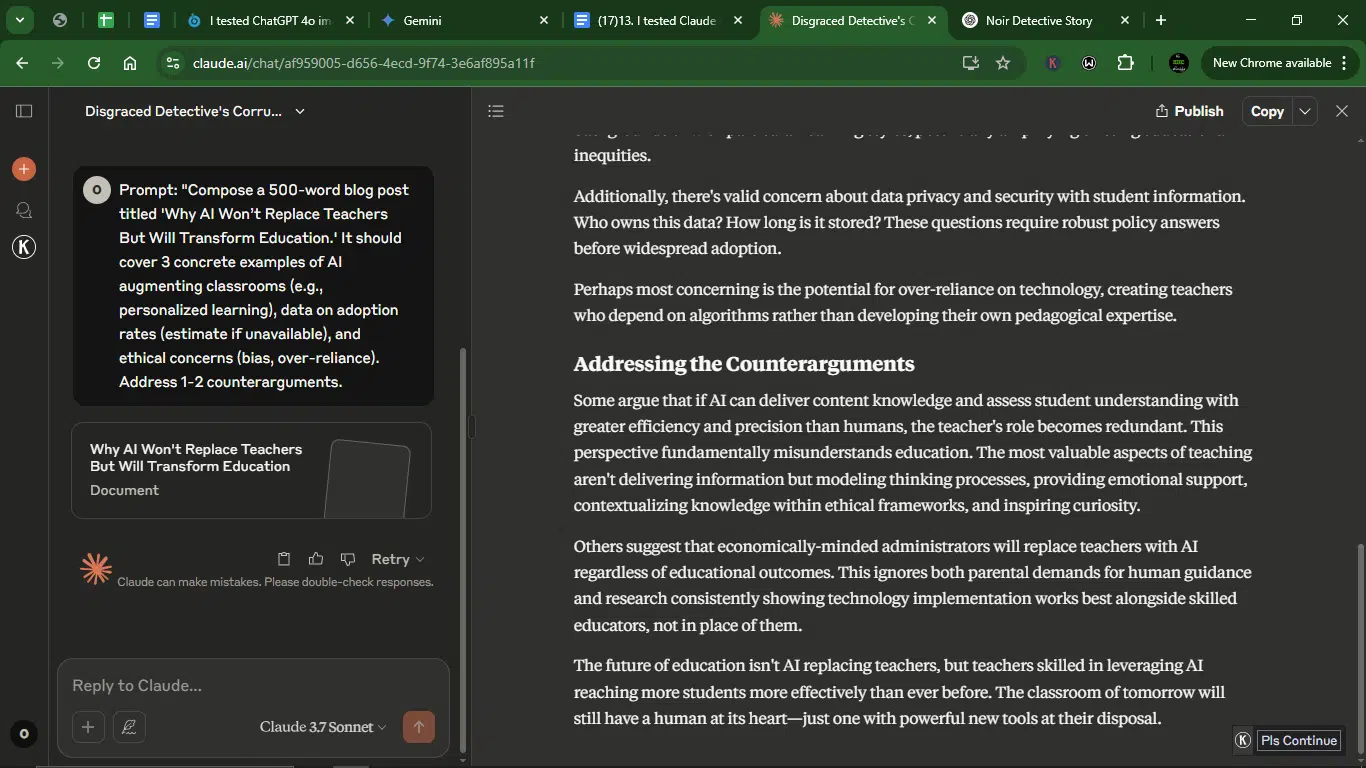1366x768 pixels.
Task: Open the 'I tested ChatGPT 4o' tab
Action: click(270, 20)
